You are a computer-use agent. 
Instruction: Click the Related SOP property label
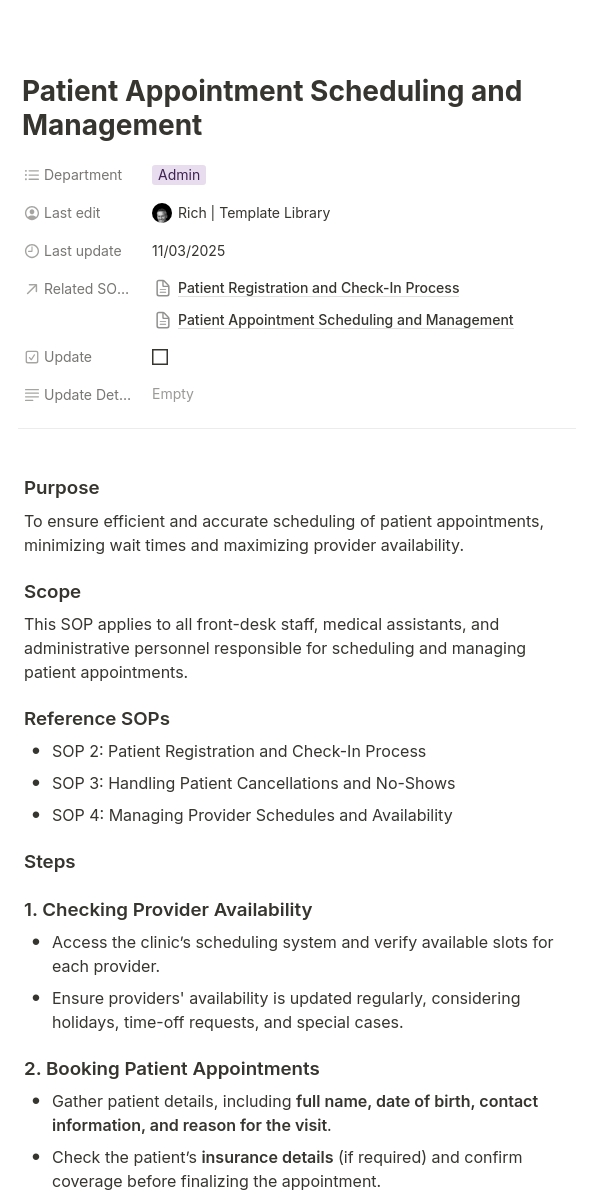[x=86, y=289]
